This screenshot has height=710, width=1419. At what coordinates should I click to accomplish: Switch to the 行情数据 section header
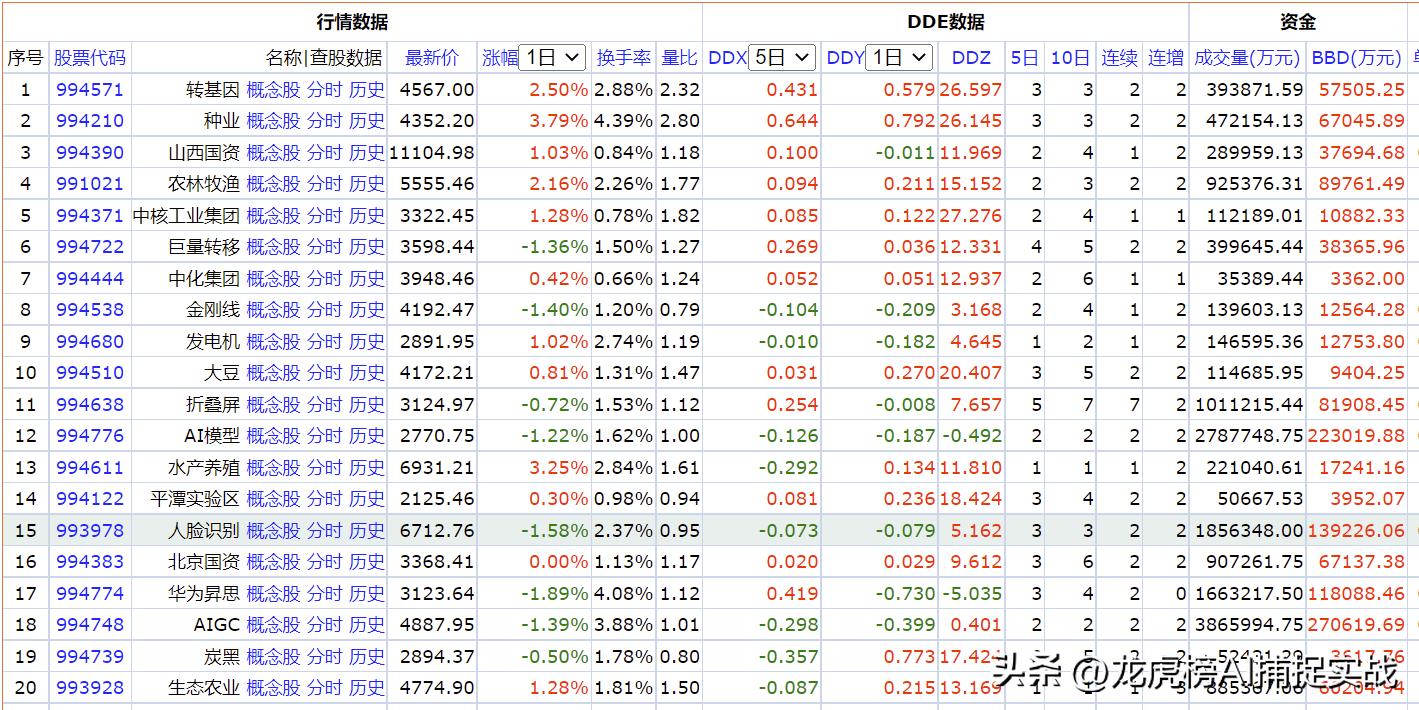350,20
